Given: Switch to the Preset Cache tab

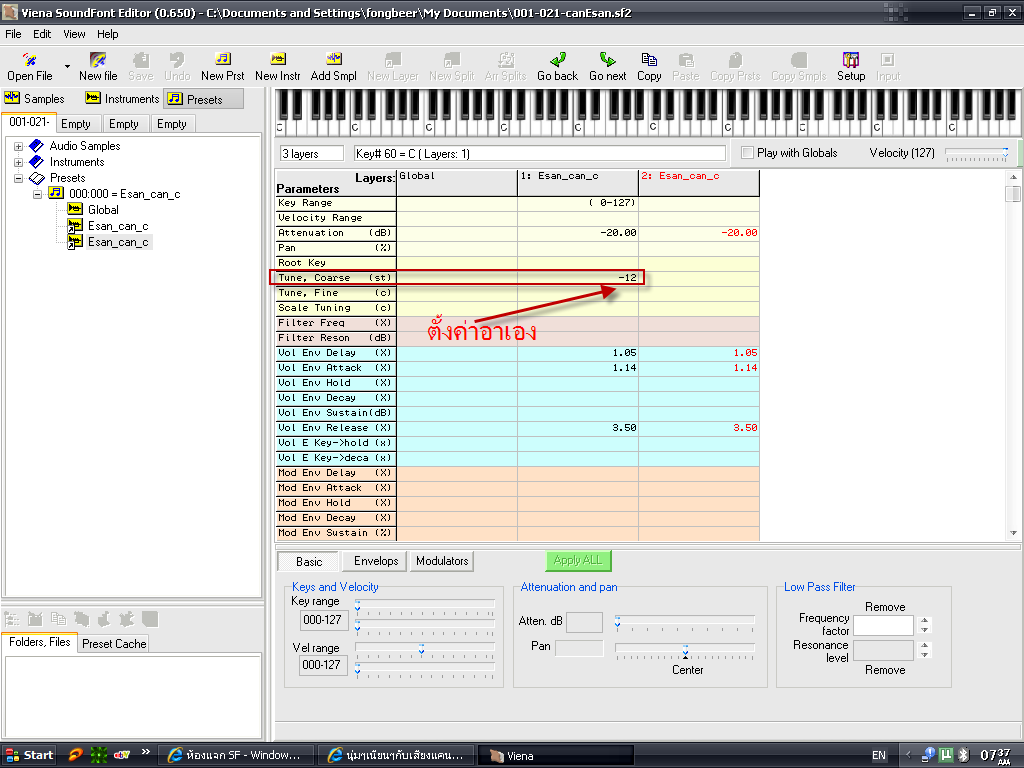Looking at the screenshot, I should tap(114, 644).
